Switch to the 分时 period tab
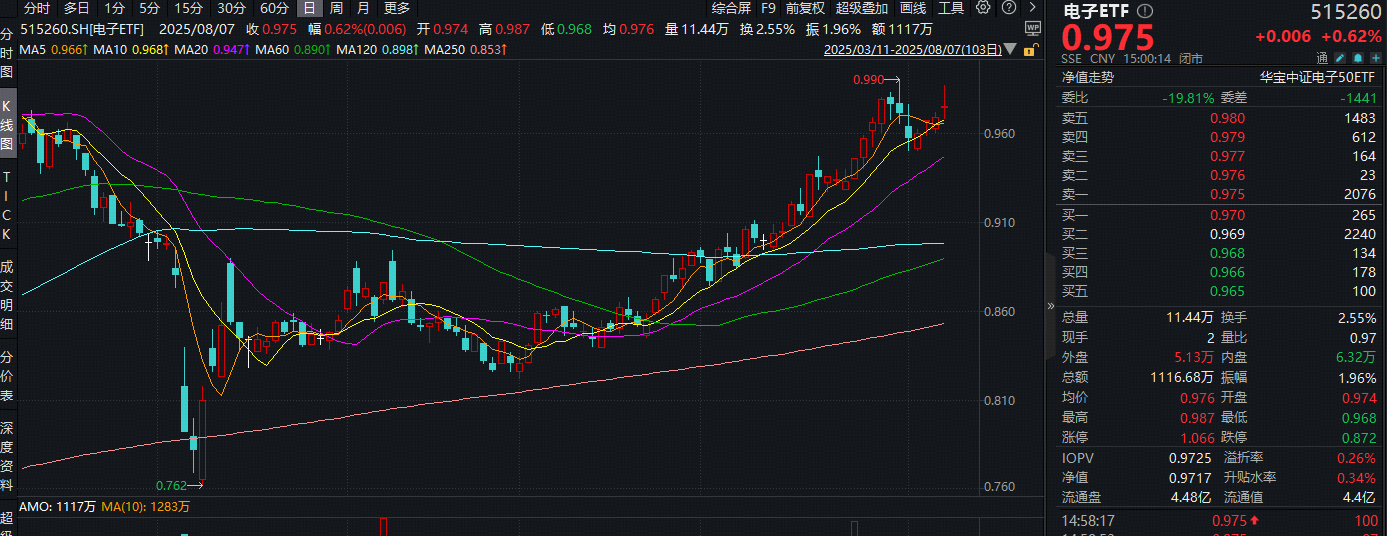1387x536 pixels. tap(37, 8)
